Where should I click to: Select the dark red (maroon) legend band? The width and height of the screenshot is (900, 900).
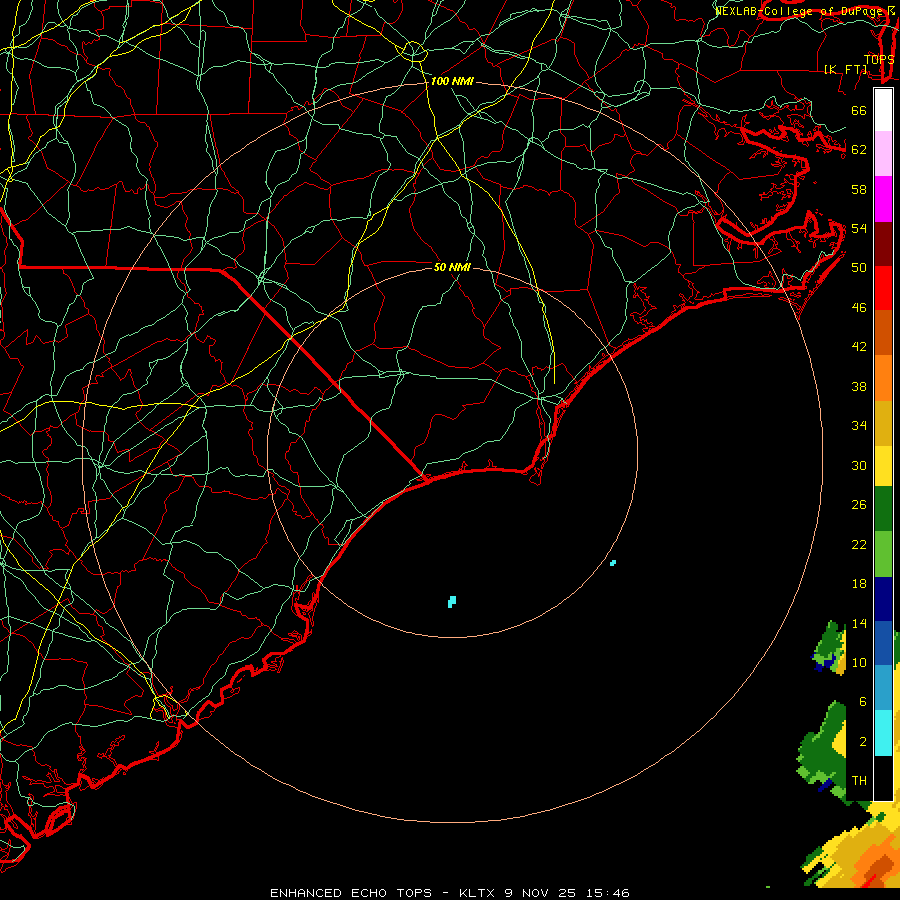click(883, 243)
